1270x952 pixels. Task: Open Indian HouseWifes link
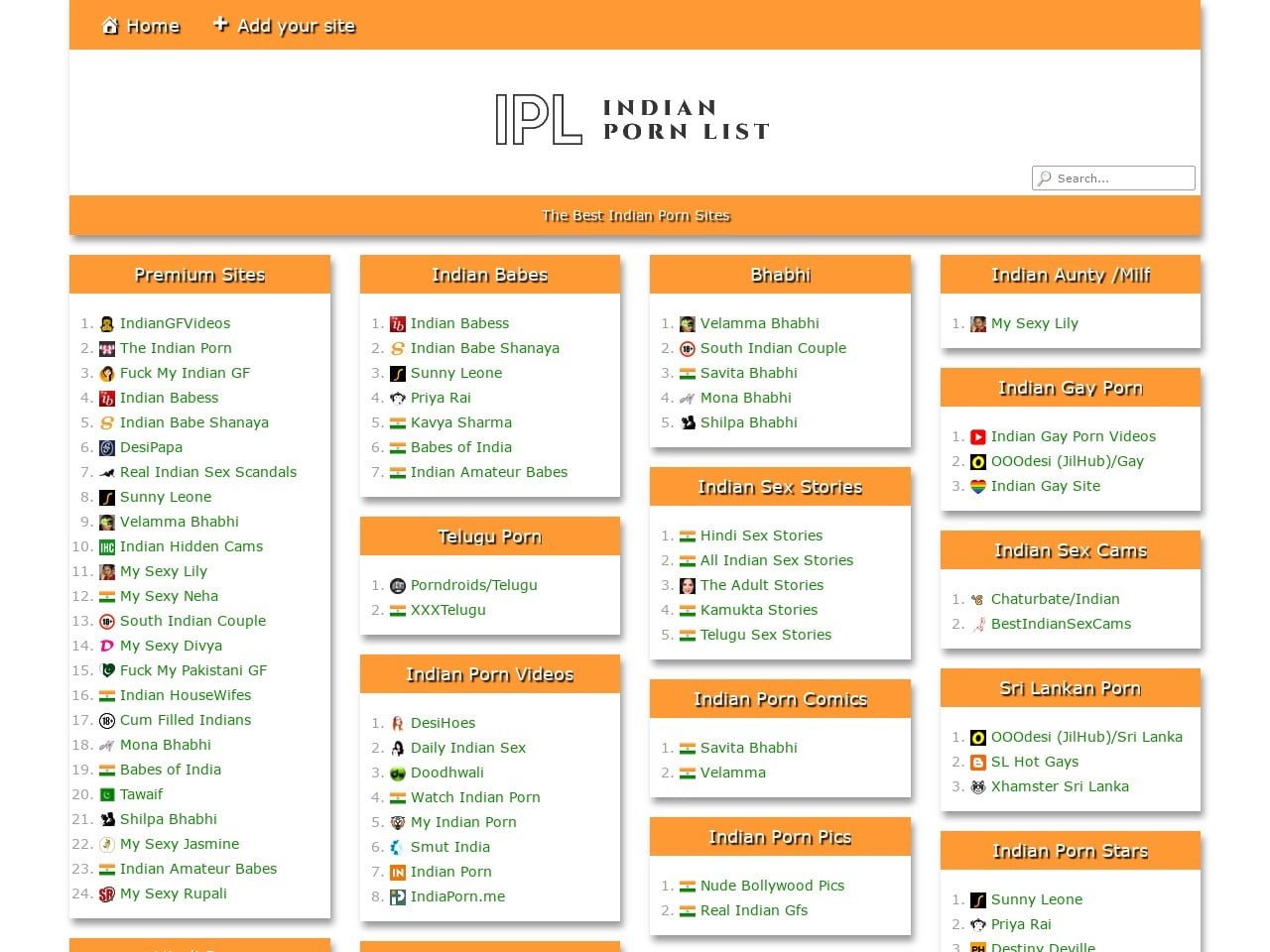pyautogui.click(x=186, y=695)
